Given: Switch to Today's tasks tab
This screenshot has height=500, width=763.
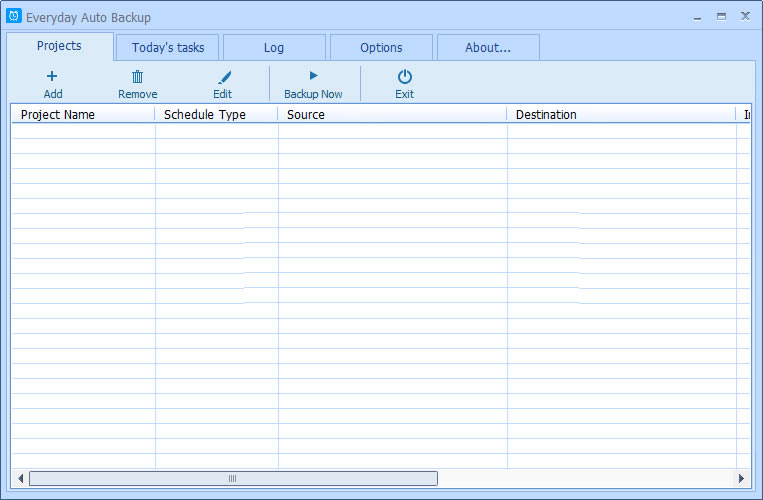Looking at the screenshot, I should pyautogui.click(x=168, y=47).
